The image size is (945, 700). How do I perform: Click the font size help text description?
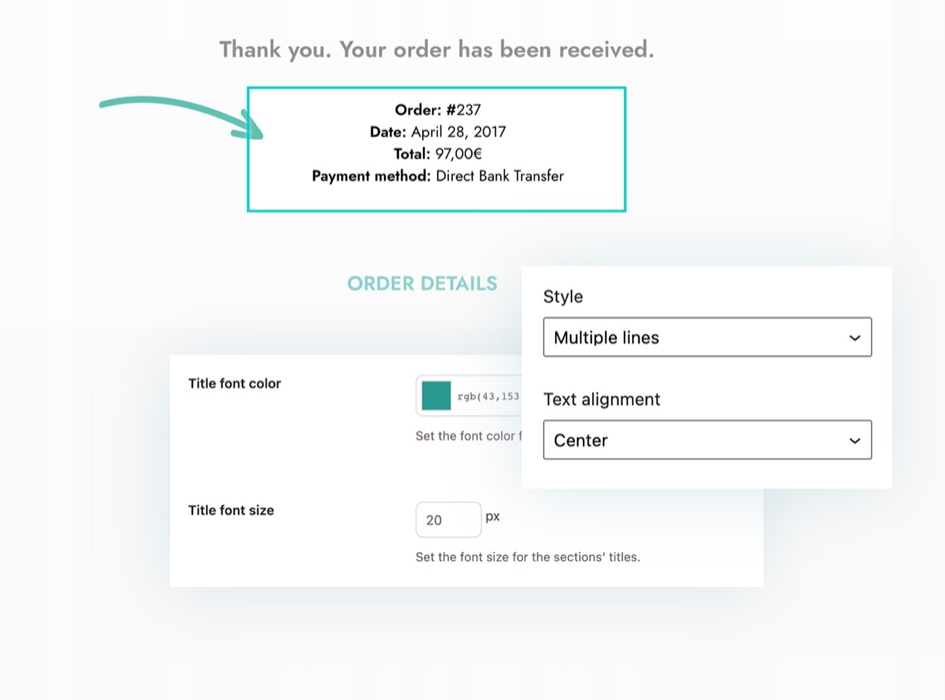coord(527,557)
